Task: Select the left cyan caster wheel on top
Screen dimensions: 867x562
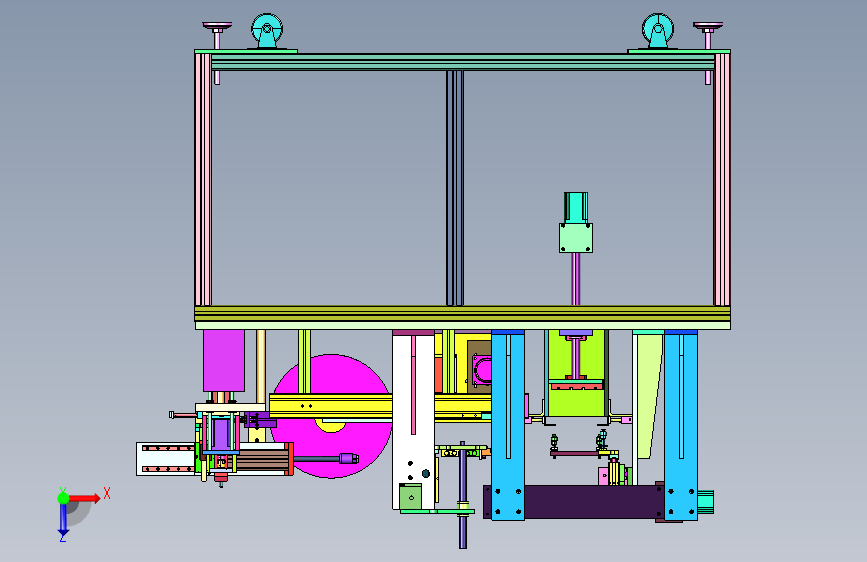Action: tap(267, 30)
